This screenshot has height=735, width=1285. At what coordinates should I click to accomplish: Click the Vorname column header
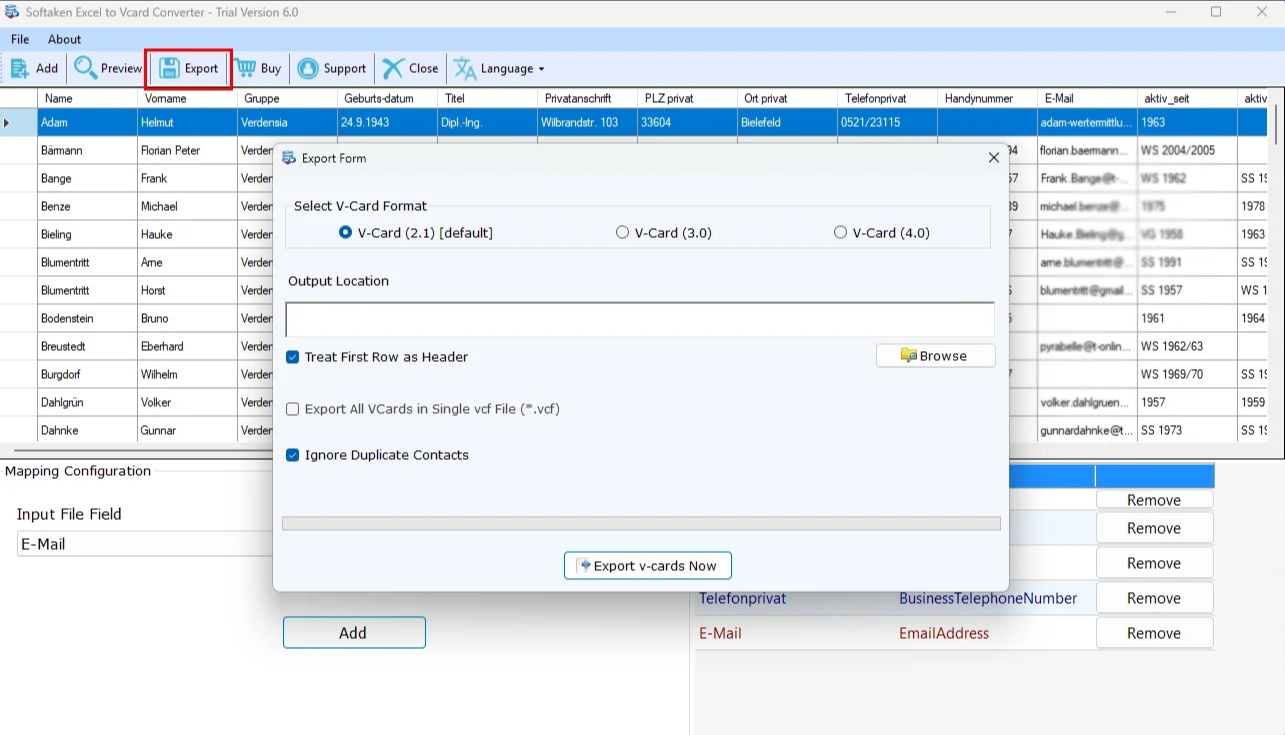tap(187, 98)
